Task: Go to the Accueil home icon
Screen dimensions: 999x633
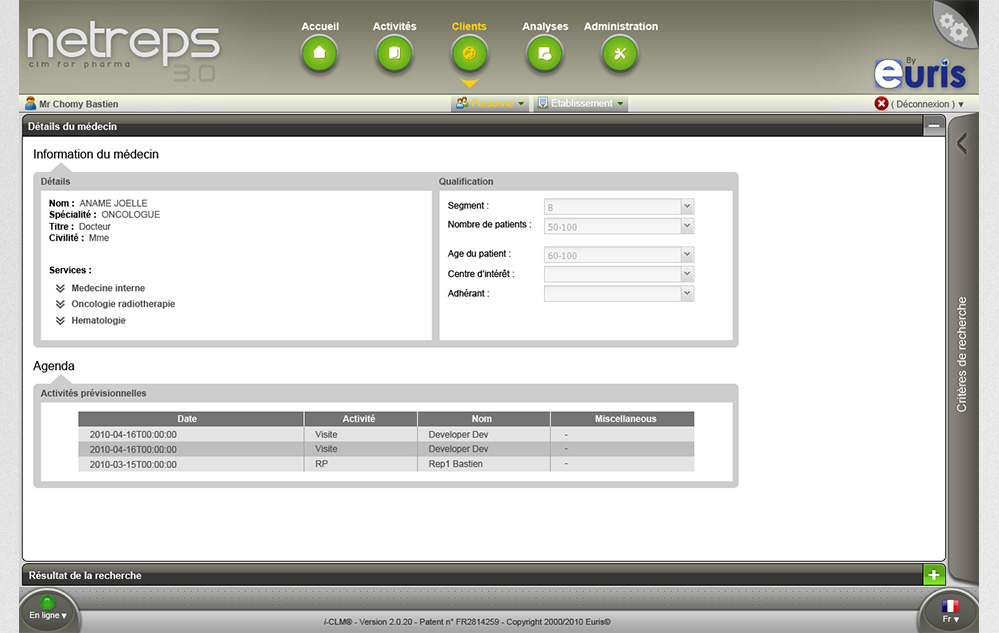Action: pos(319,53)
